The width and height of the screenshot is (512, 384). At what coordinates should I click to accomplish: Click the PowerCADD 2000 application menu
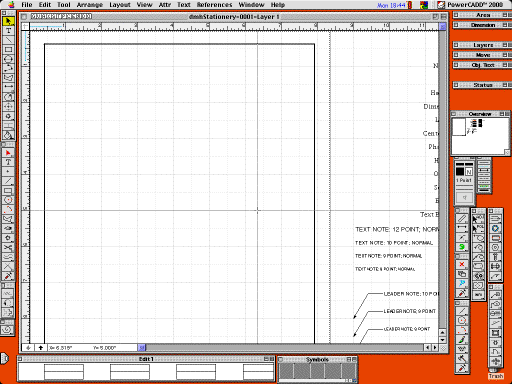(475, 5)
